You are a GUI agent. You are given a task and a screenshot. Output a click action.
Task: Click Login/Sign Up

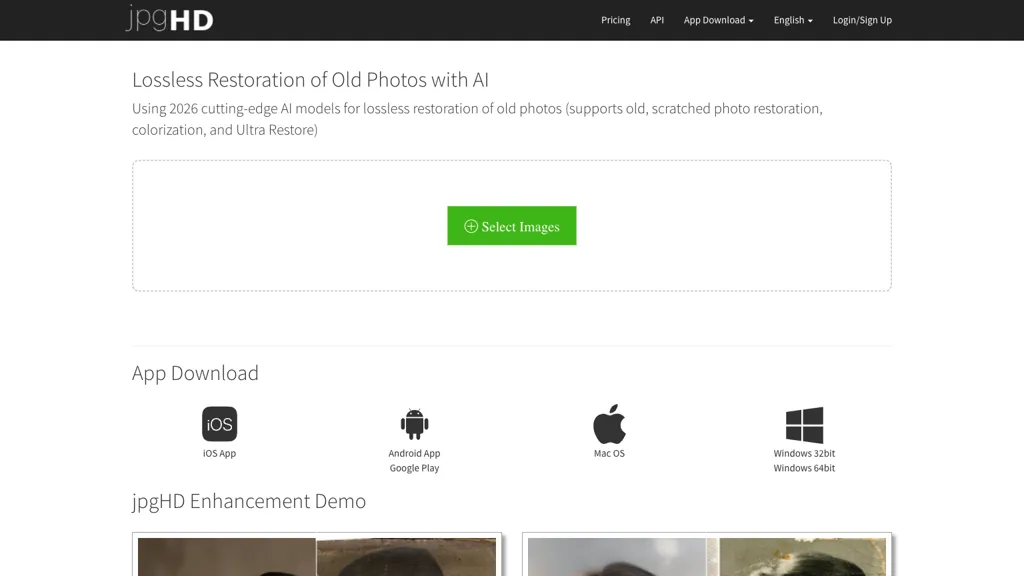(862, 20)
